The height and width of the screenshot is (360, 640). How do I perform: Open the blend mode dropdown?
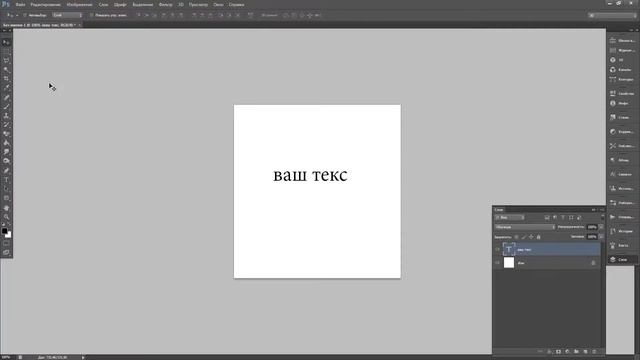coord(525,227)
